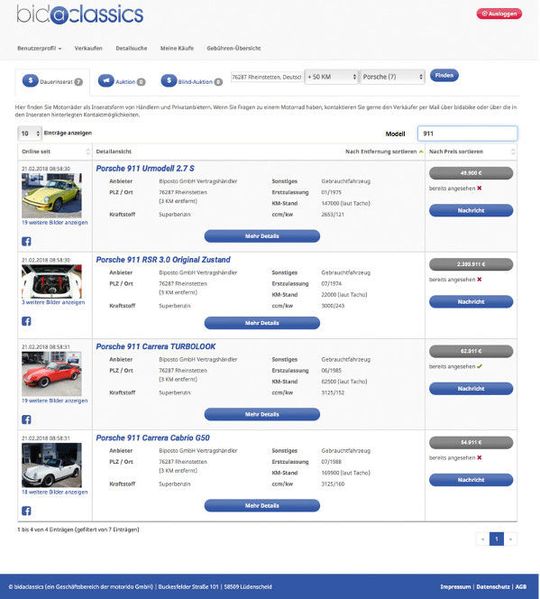
Task: Click green checkmark for Carrera TURBOLOOK listing
Action: click(480, 366)
